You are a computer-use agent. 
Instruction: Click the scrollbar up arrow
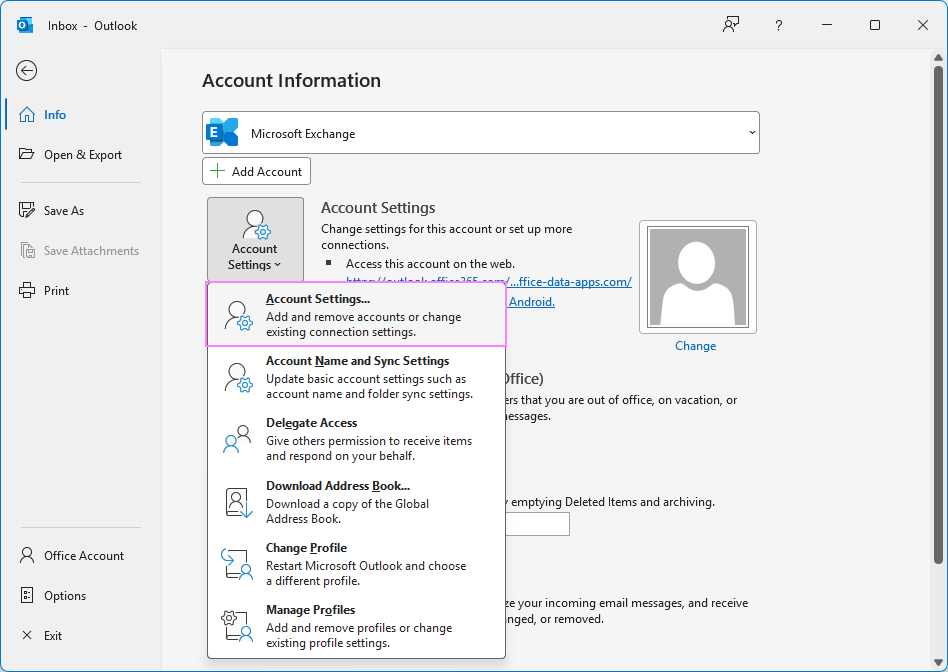pyautogui.click(x=938, y=58)
